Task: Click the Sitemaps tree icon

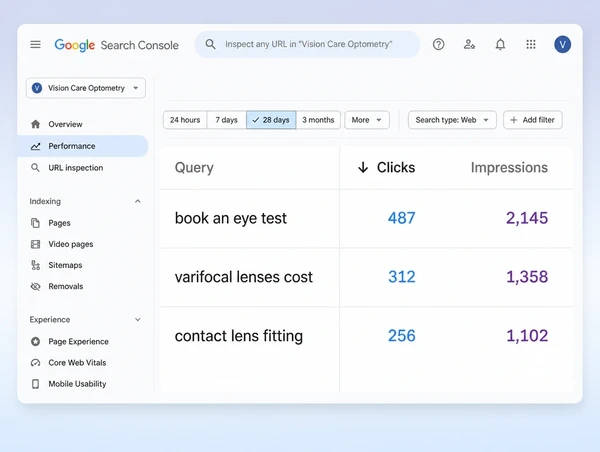Action: (36, 265)
